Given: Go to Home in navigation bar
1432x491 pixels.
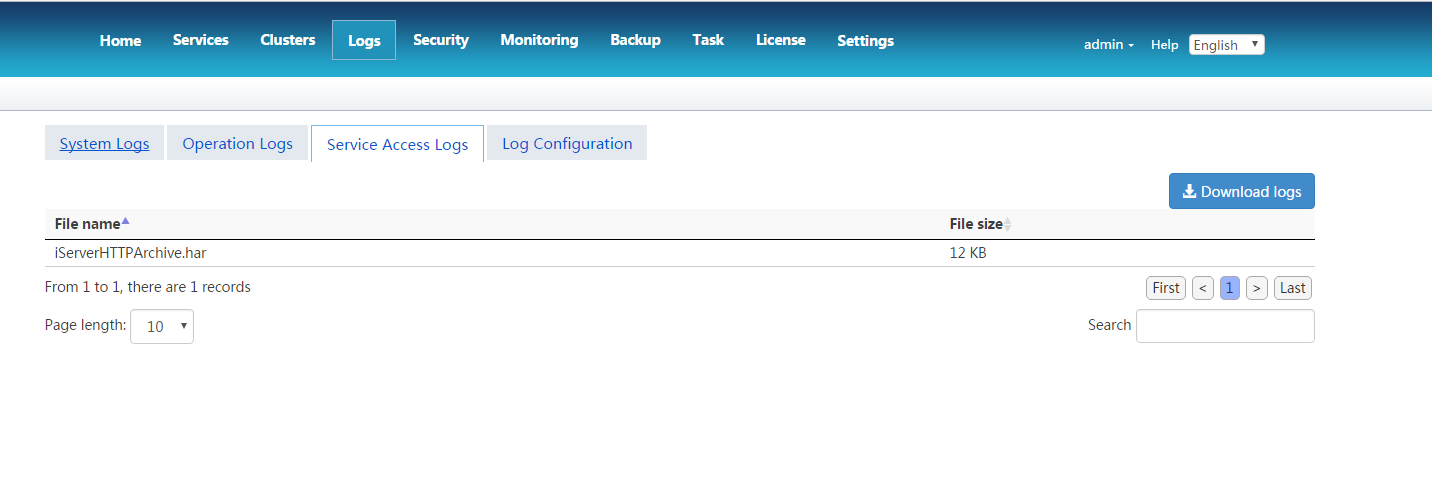Looking at the screenshot, I should point(120,41).
